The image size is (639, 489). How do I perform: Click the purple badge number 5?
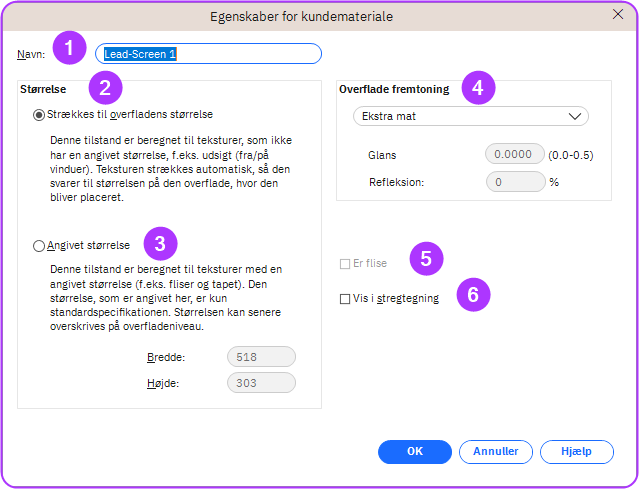[x=426, y=259]
